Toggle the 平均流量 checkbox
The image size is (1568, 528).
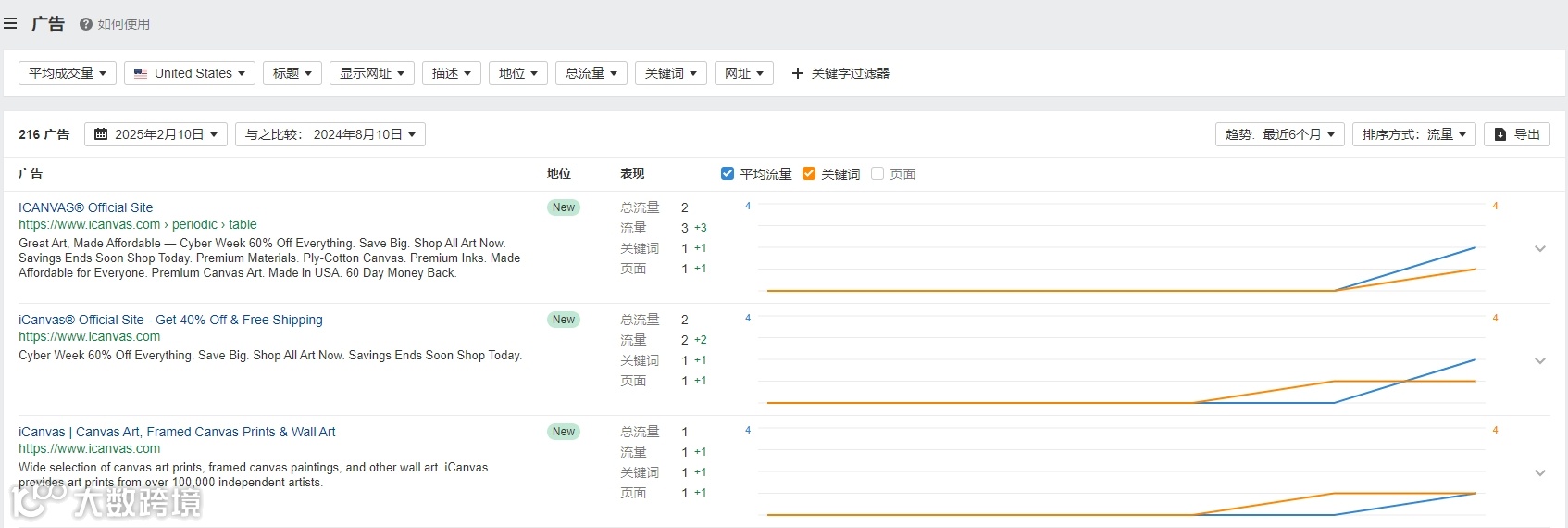click(728, 173)
